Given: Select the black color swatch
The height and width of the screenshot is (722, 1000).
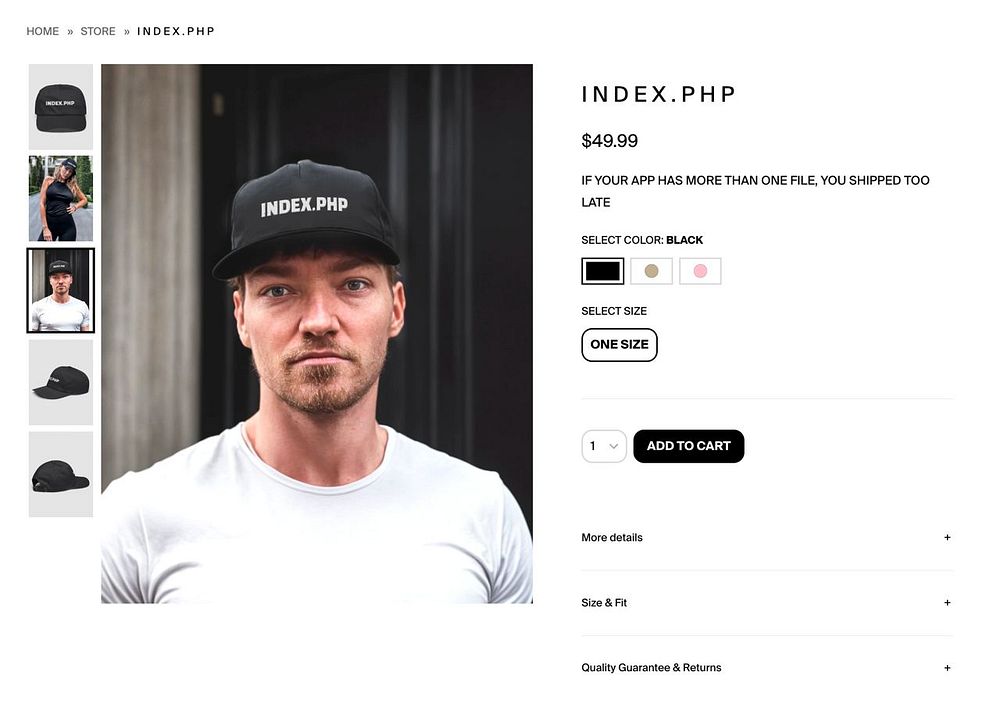Looking at the screenshot, I should point(603,271).
